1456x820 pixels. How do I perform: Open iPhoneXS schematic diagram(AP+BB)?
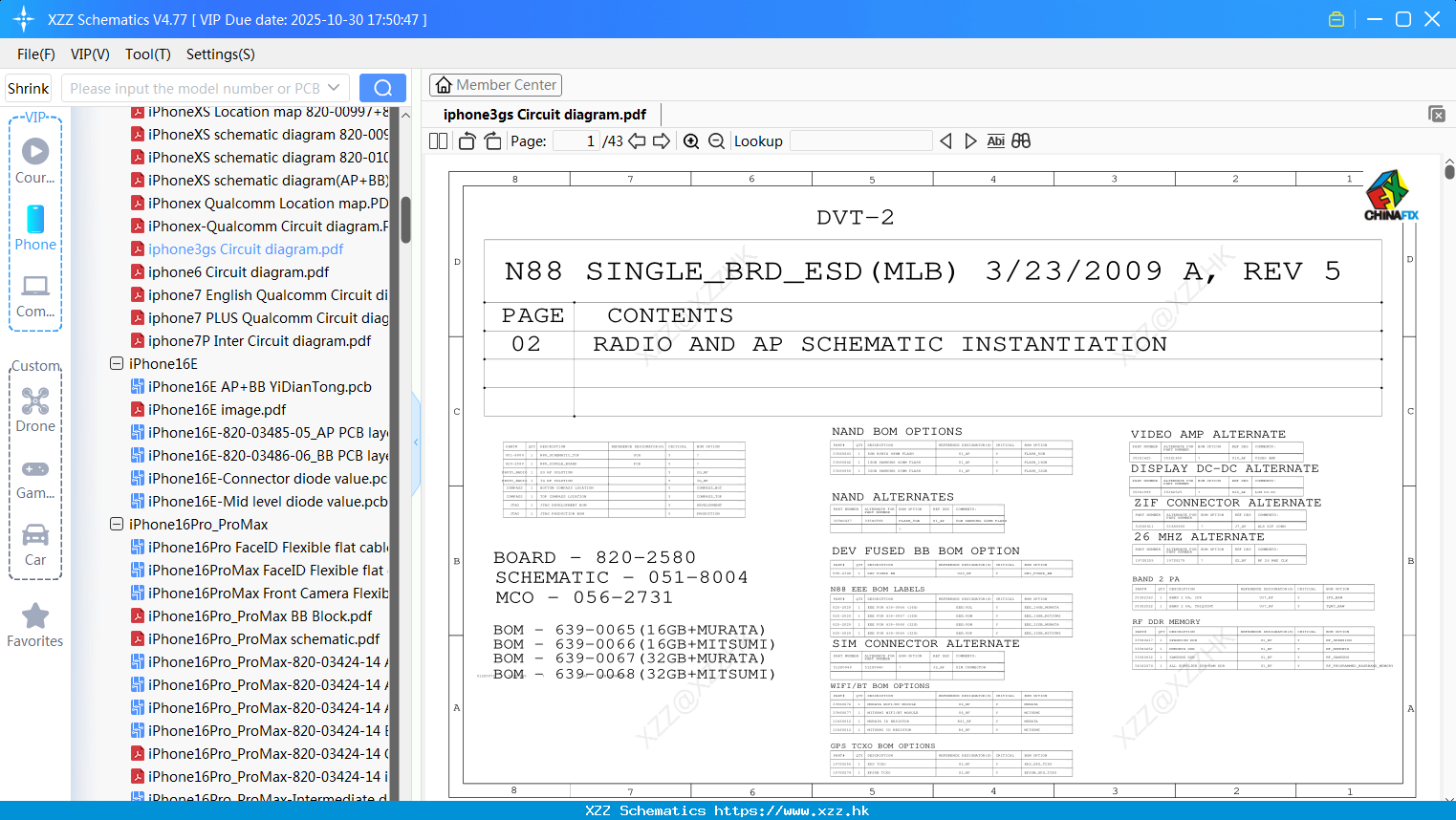(260, 180)
